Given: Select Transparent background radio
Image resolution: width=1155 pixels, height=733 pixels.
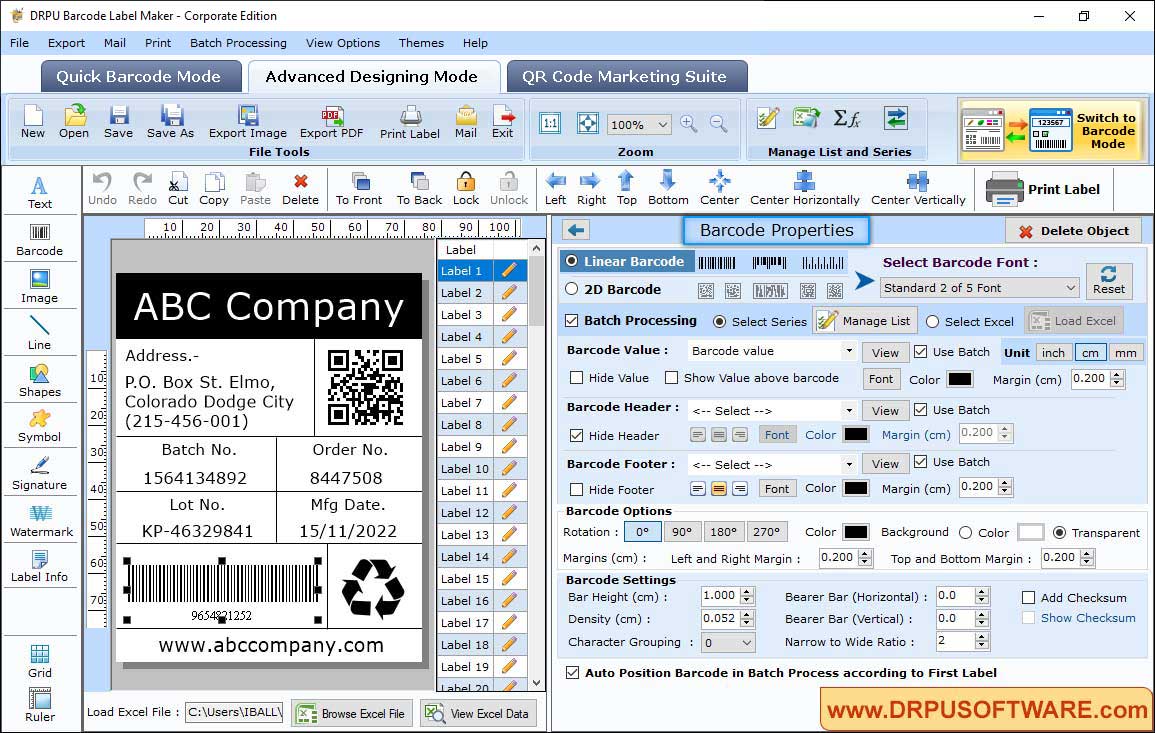Looking at the screenshot, I should pyautogui.click(x=1059, y=532).
